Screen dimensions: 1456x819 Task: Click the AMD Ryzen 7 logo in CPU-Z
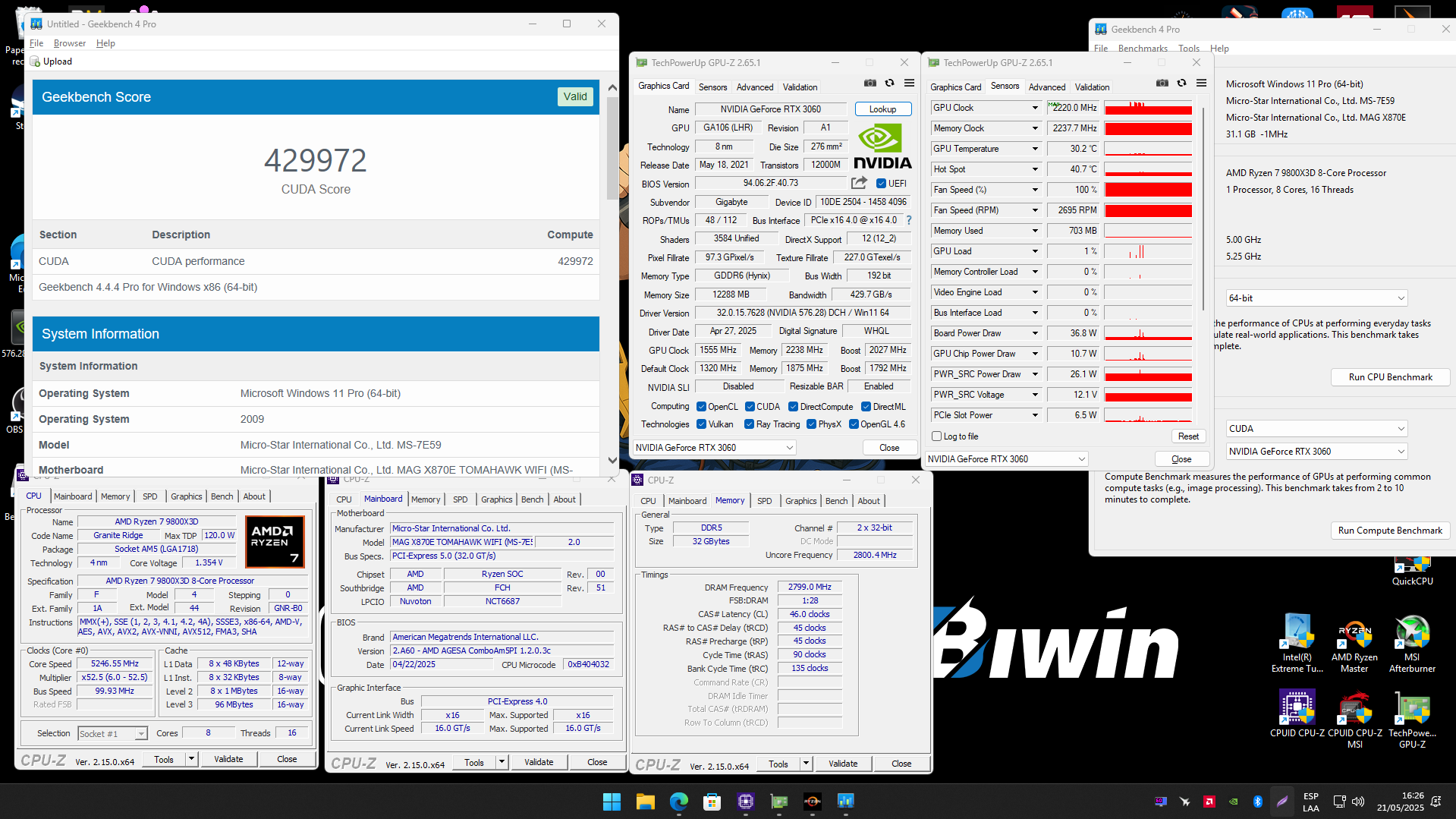pyautogui.click(x=275, y=541)
